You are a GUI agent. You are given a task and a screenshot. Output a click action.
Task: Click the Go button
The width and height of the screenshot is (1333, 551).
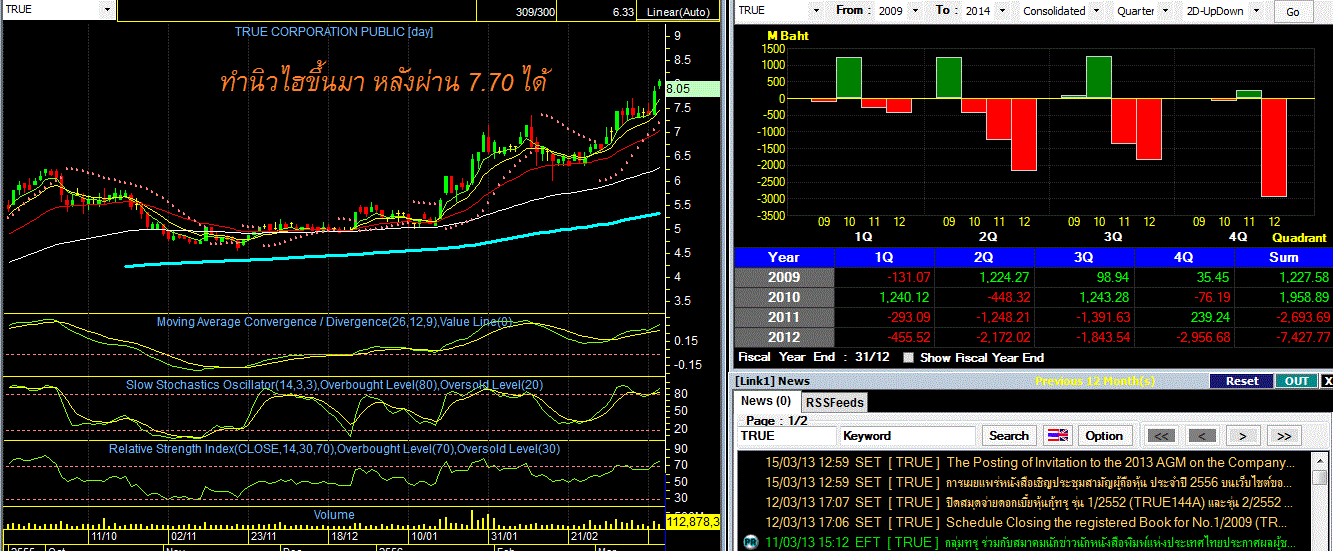point(1293,12)
